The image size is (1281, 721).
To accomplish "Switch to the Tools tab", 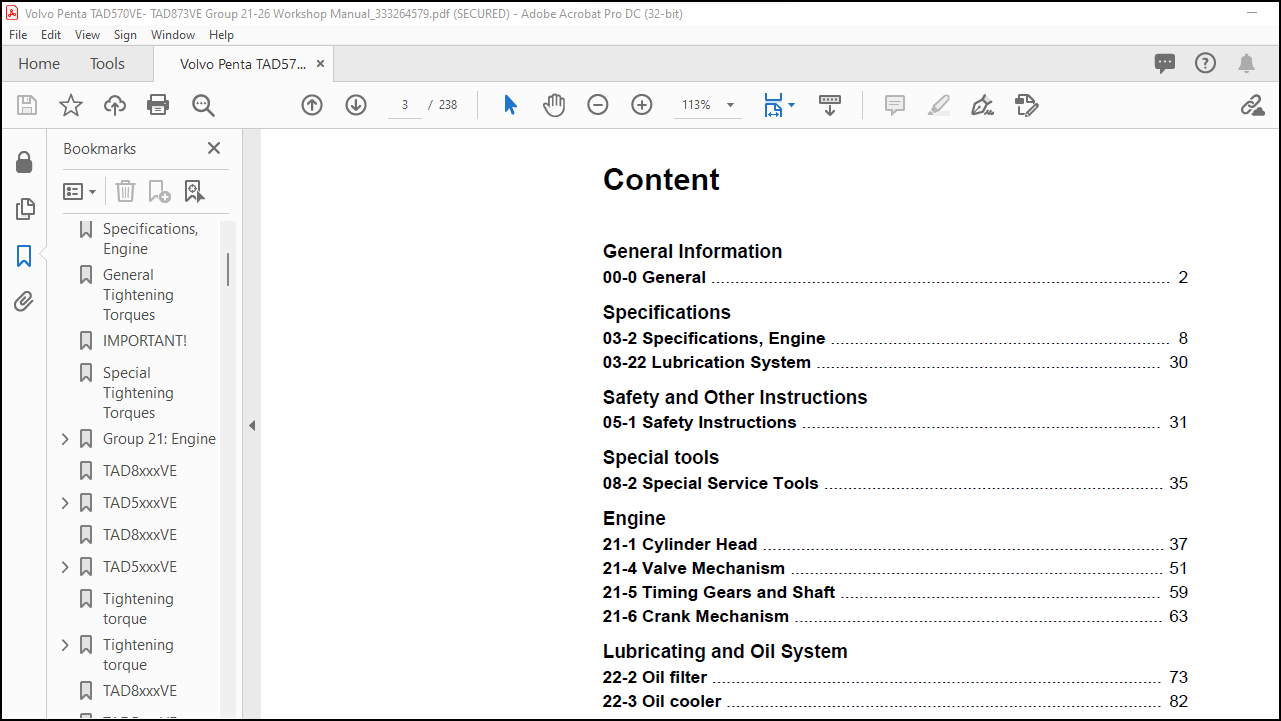I will pyautogui.click(x=107, y=64).
